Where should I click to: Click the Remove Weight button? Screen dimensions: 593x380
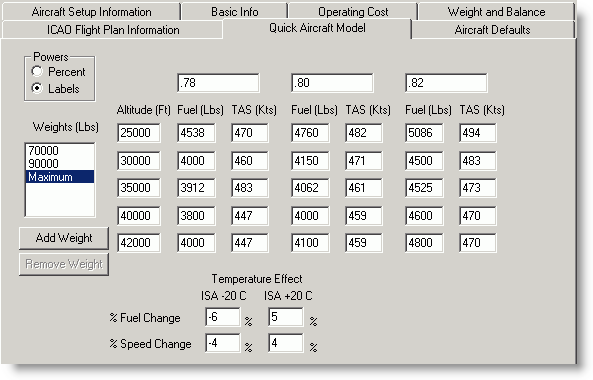(64, 264)
